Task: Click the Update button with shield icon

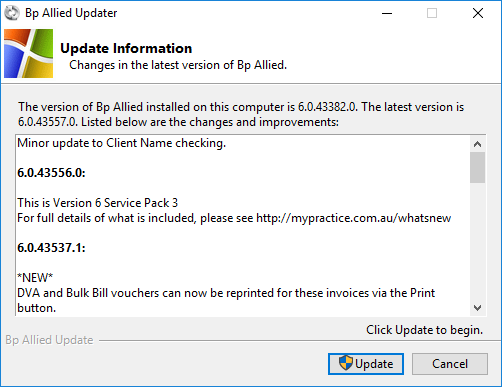Action: pyautogui.click(x=366, y=364)
